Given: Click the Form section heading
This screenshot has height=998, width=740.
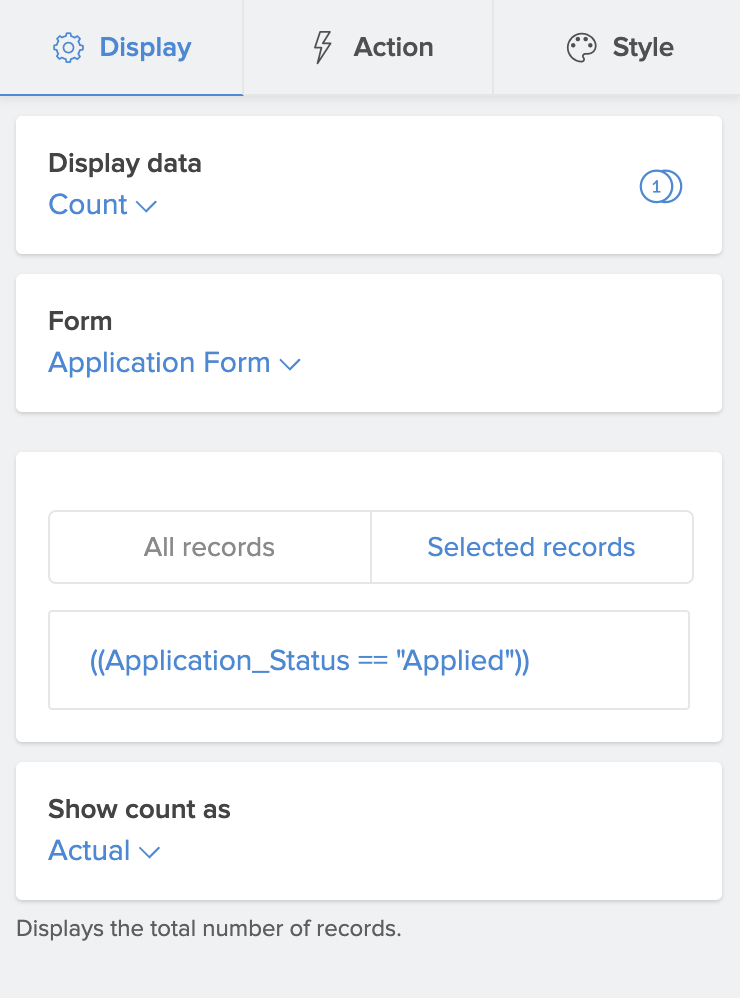Looking at the screenshot, I should [x=80, y=321].
